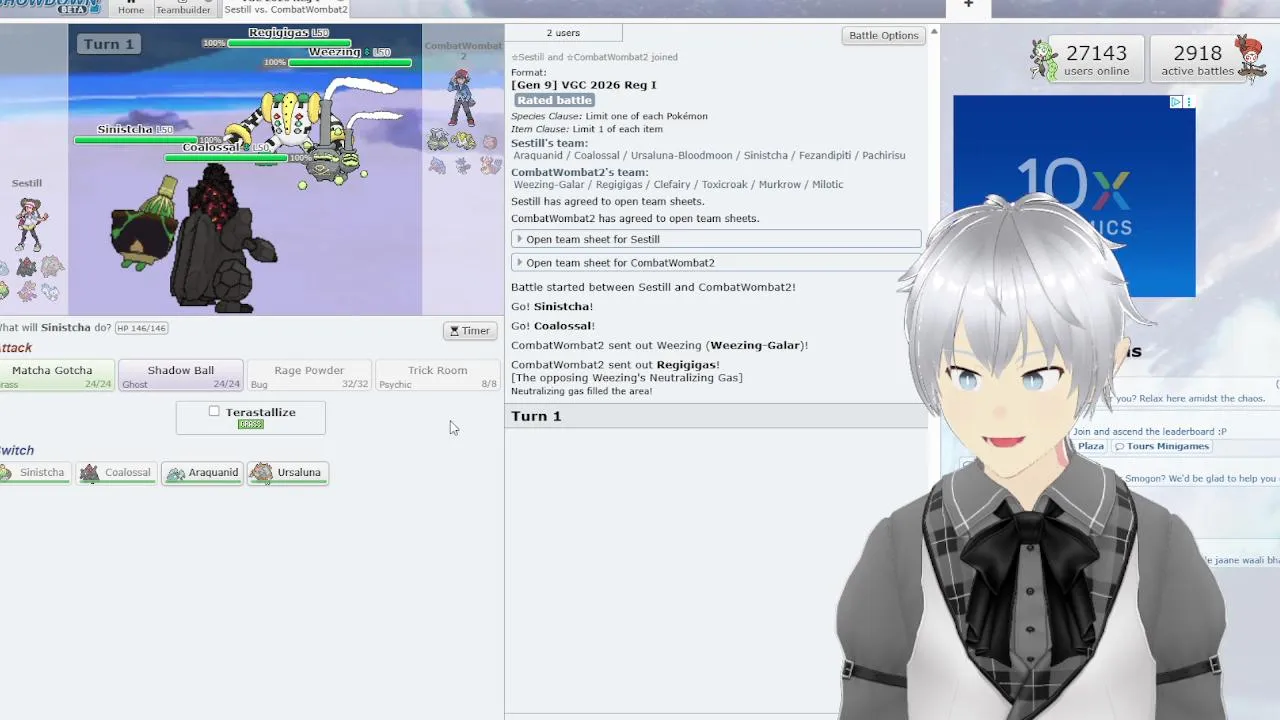This screenshot has width=1280, height=720.
Task: Click the 10X advertisement banner
Action: (1074, 196)
